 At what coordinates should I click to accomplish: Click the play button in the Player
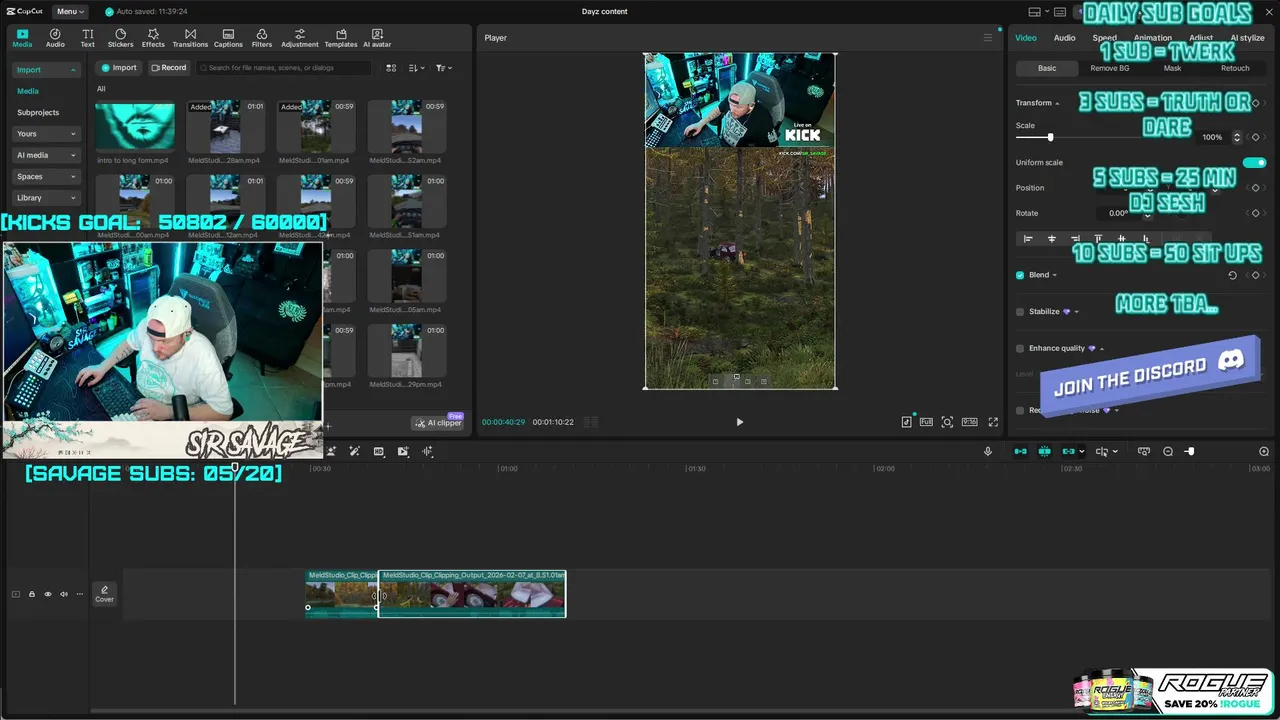click(x=740, y=422)
